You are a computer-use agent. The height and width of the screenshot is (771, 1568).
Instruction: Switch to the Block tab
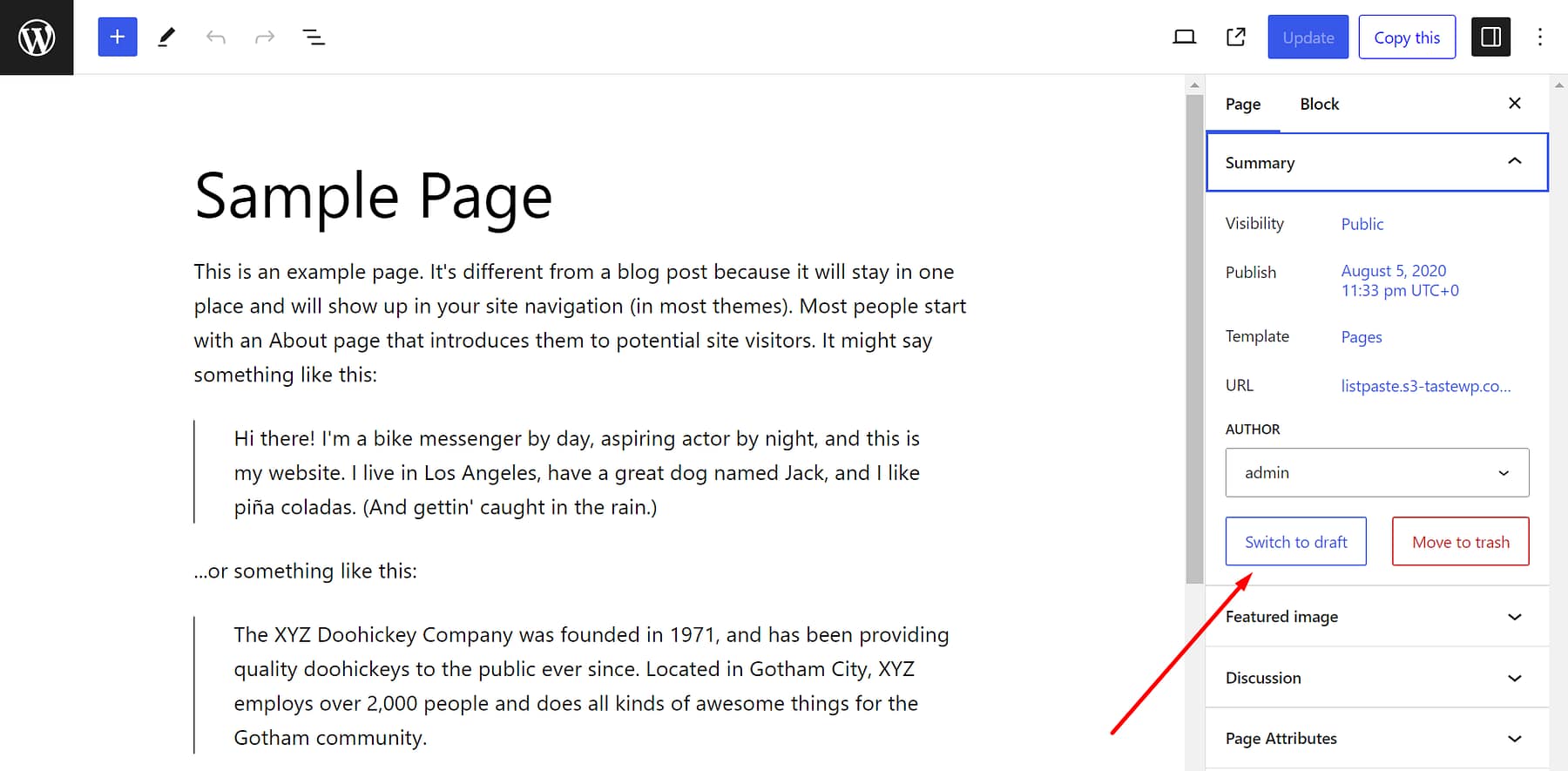click(1319, 104)
